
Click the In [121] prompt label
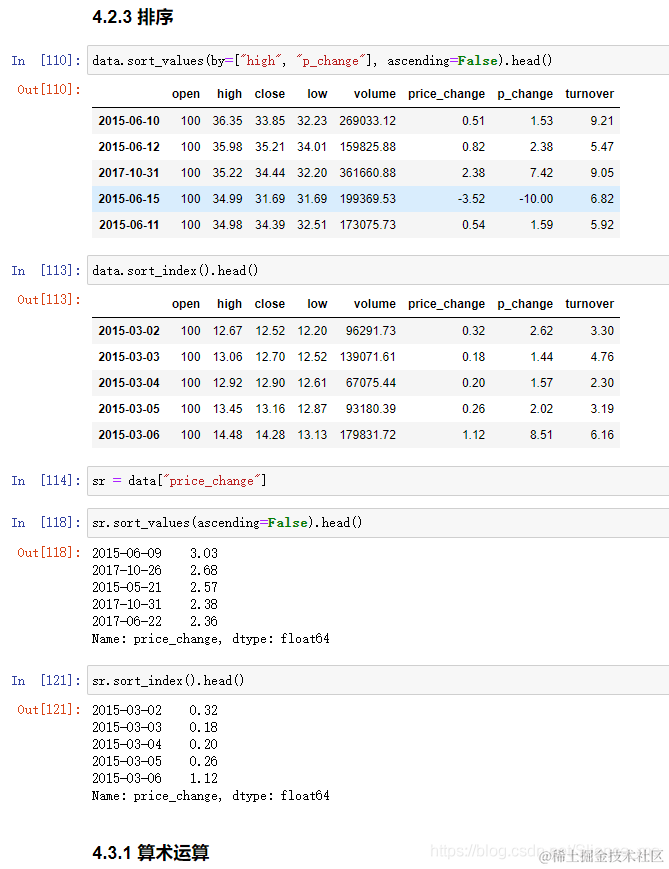point(46,680)
